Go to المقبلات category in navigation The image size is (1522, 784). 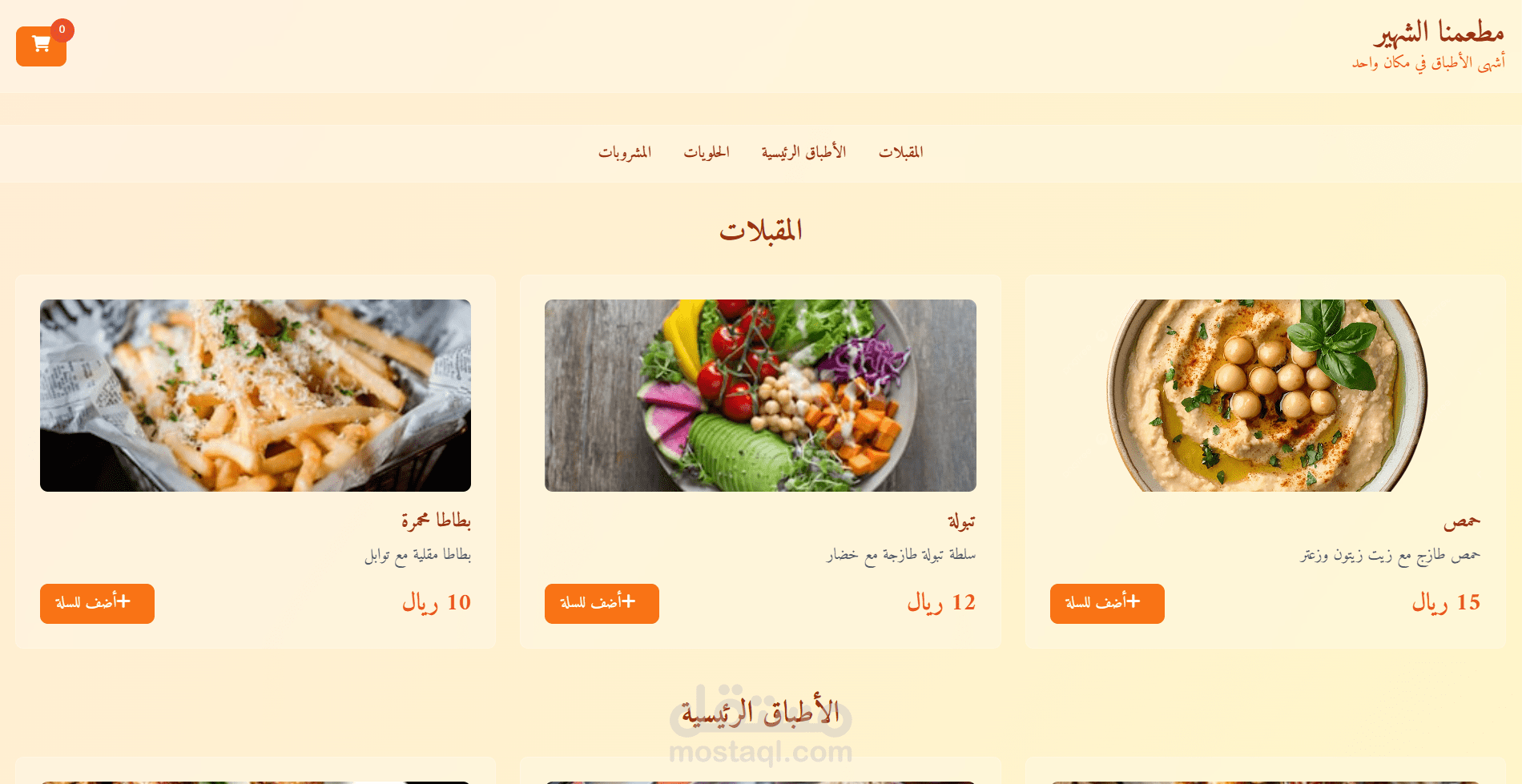point(900,152)
